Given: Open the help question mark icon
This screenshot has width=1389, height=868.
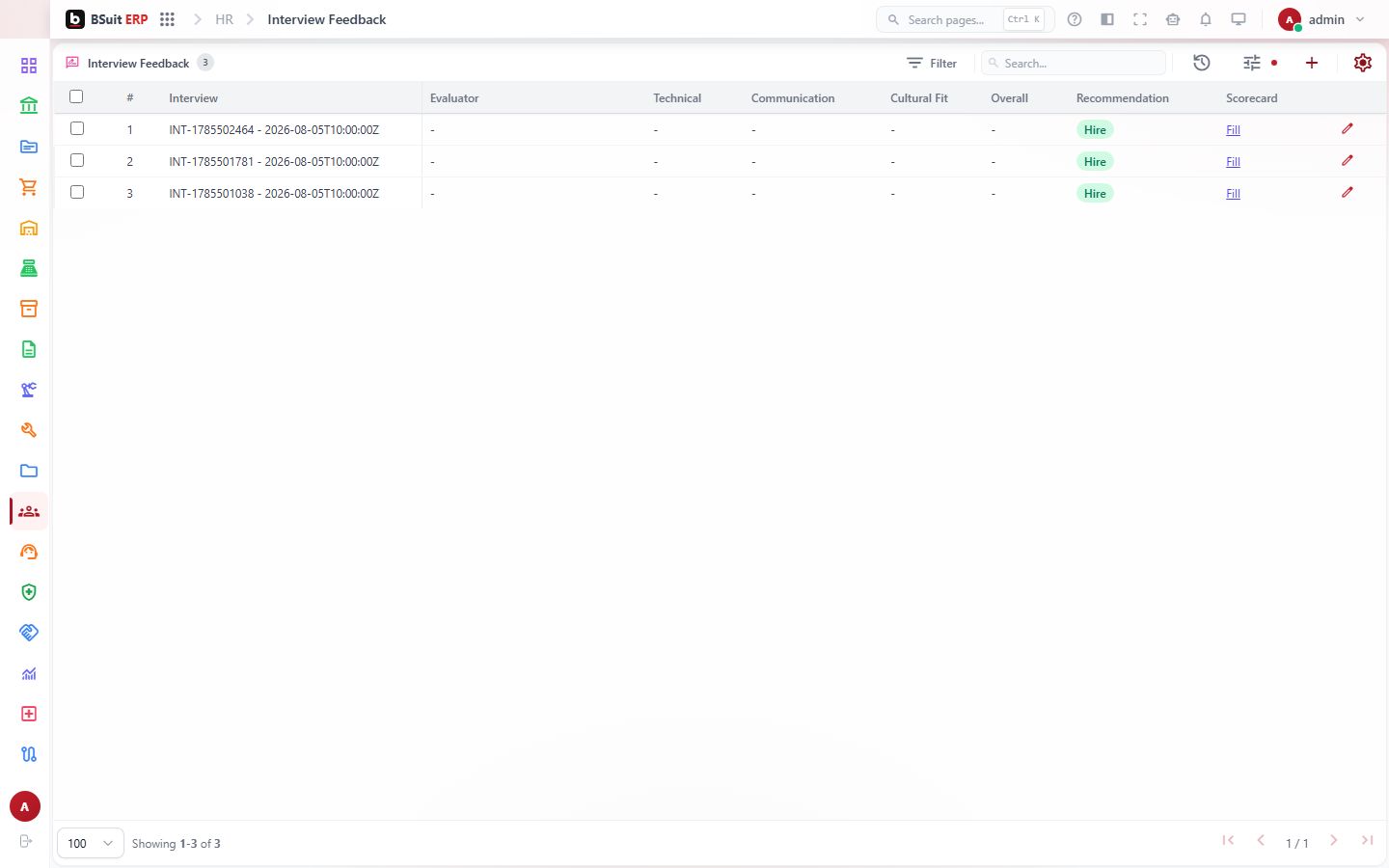Looking at the screenshot, I should 1075,19.
